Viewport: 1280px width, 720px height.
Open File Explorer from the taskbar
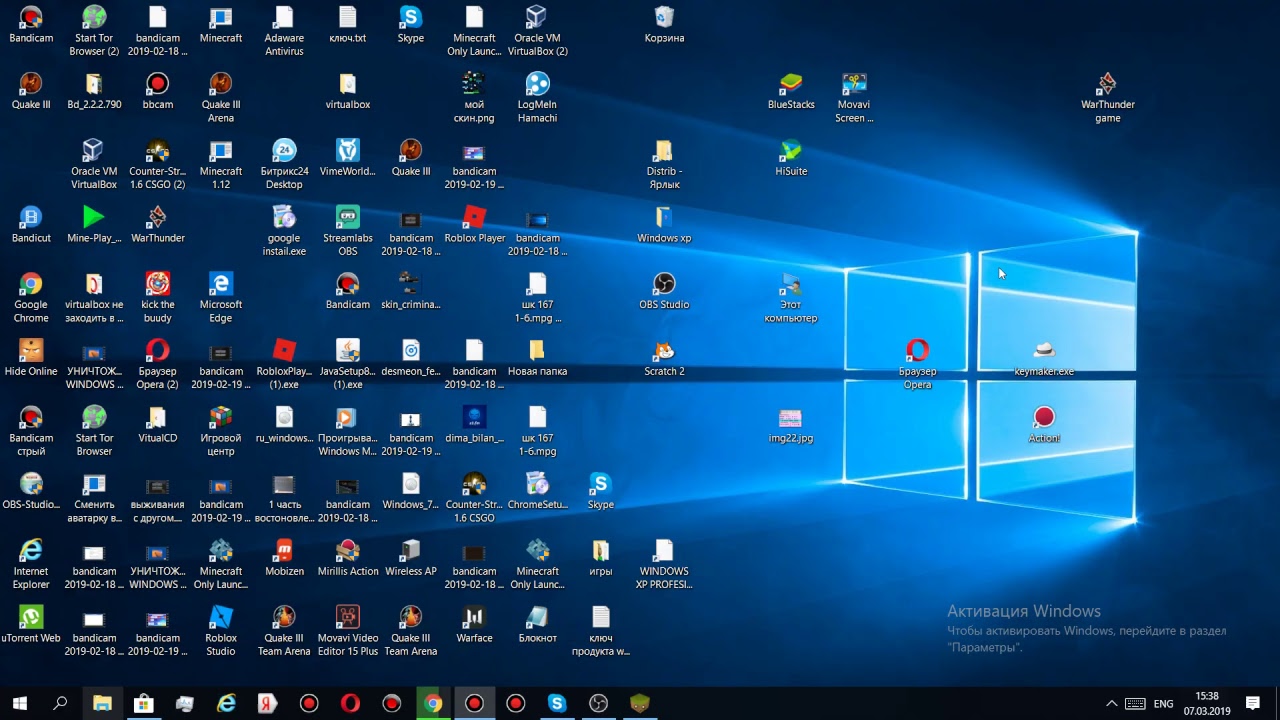pyautogui.click(x=102, y=703)
